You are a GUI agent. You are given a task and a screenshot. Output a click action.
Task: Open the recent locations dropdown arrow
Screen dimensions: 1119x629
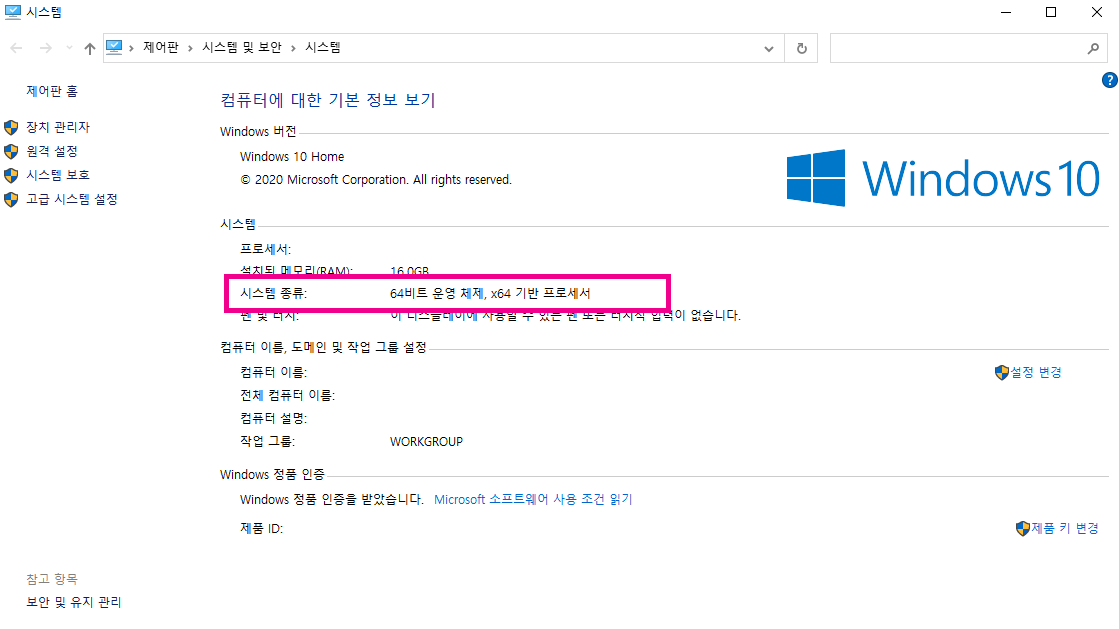click(69, 48)
